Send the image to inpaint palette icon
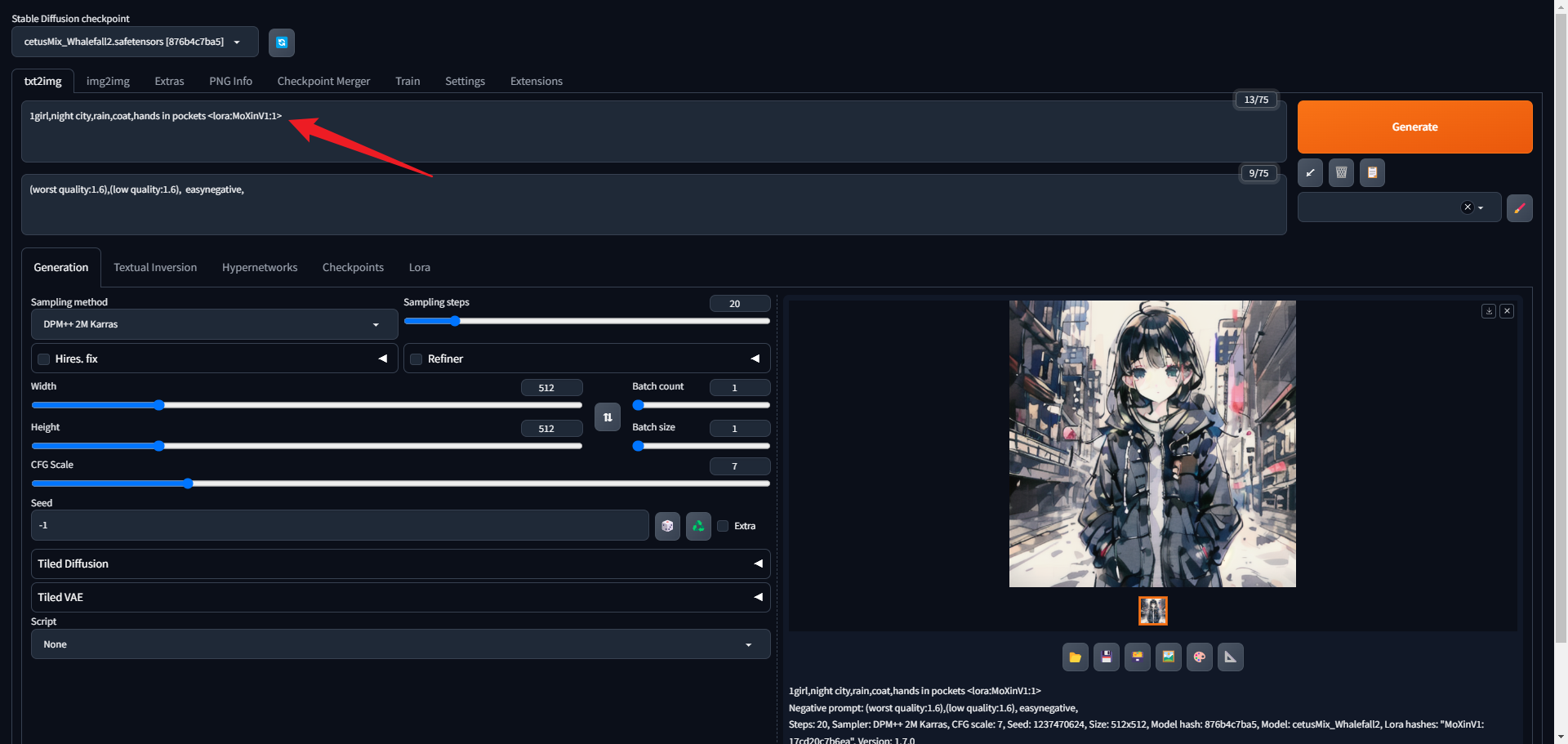 coord(1199,657)
